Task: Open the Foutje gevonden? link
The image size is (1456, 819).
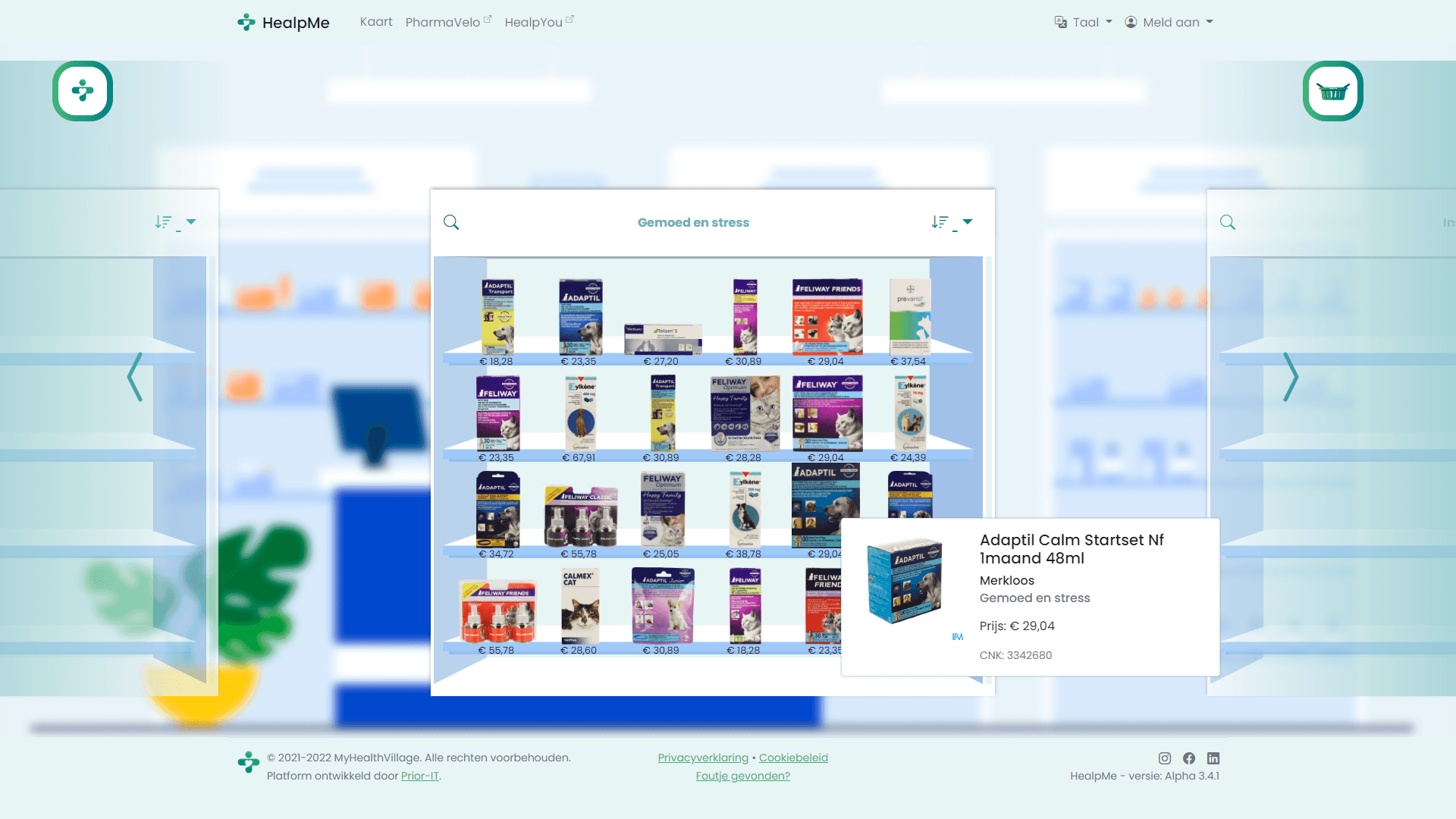Action: click(x=743, y=776)
